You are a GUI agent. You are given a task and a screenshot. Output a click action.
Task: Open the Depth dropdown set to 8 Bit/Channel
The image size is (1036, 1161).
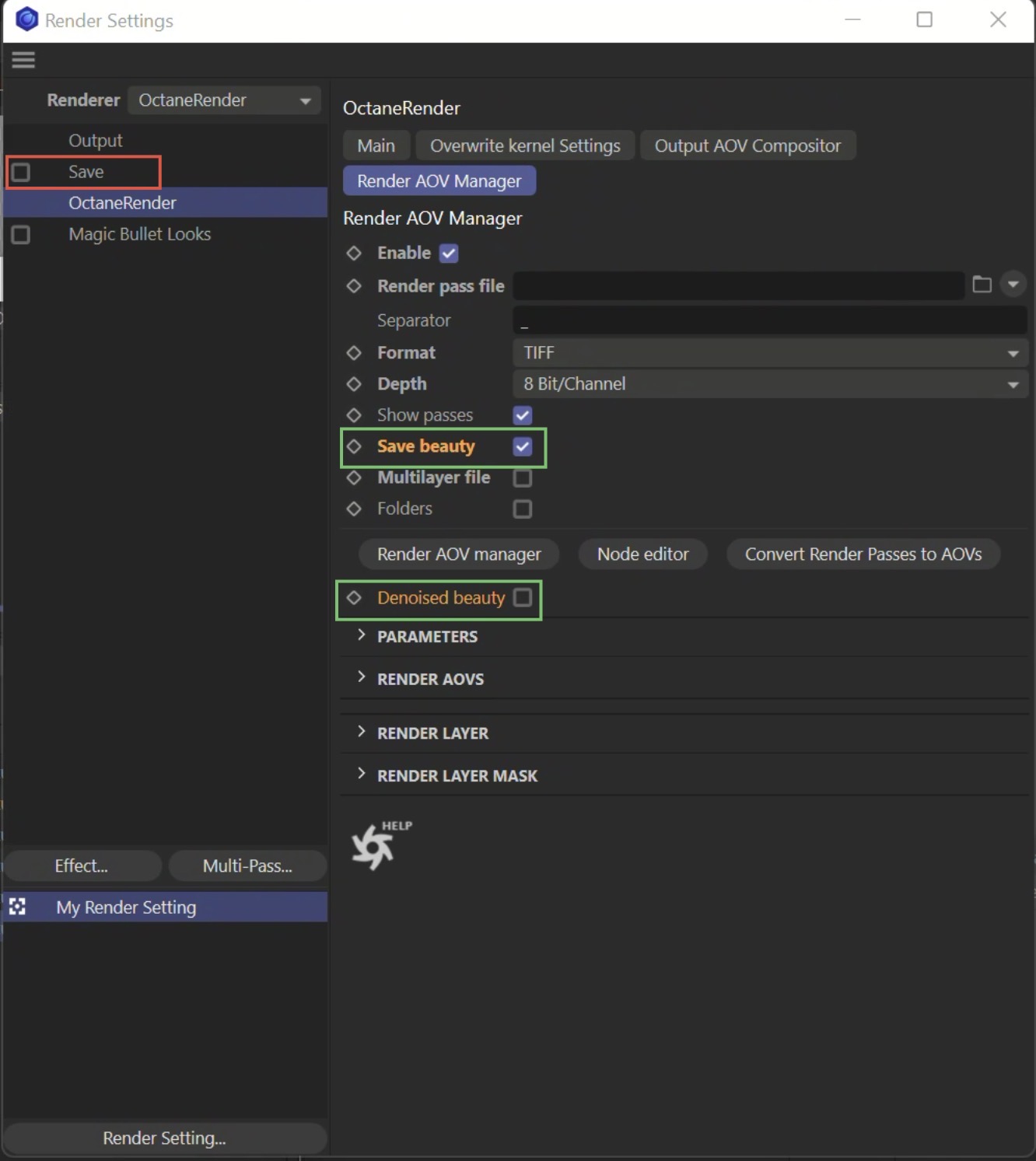click(770, 384)
